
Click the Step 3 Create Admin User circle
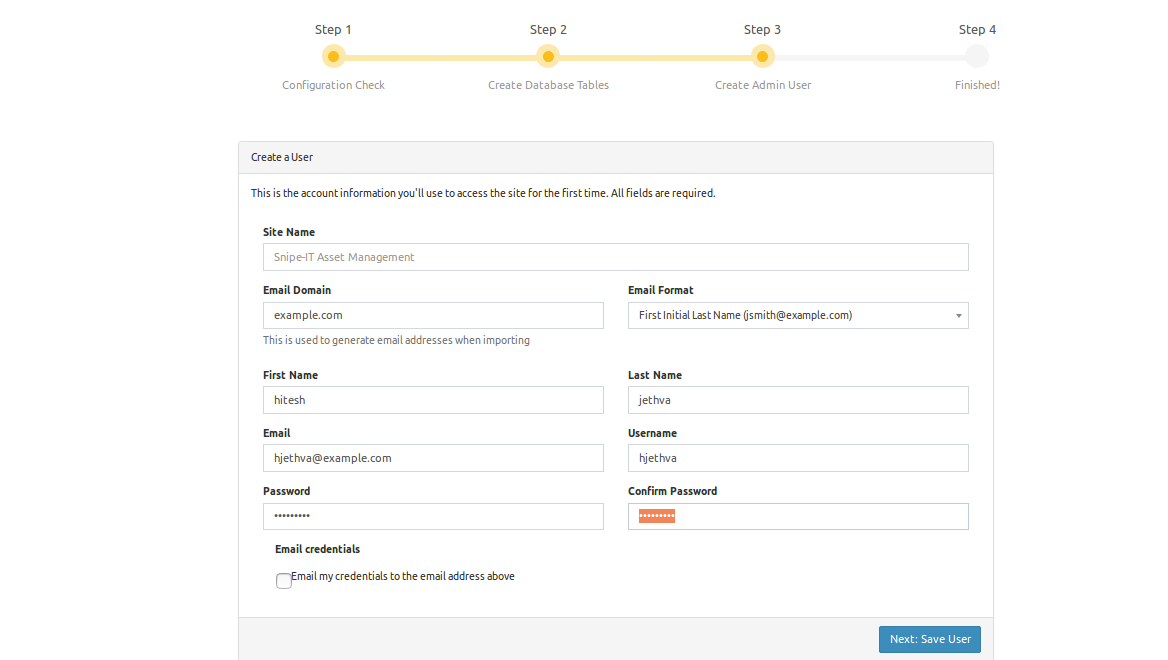coord(762,57)
